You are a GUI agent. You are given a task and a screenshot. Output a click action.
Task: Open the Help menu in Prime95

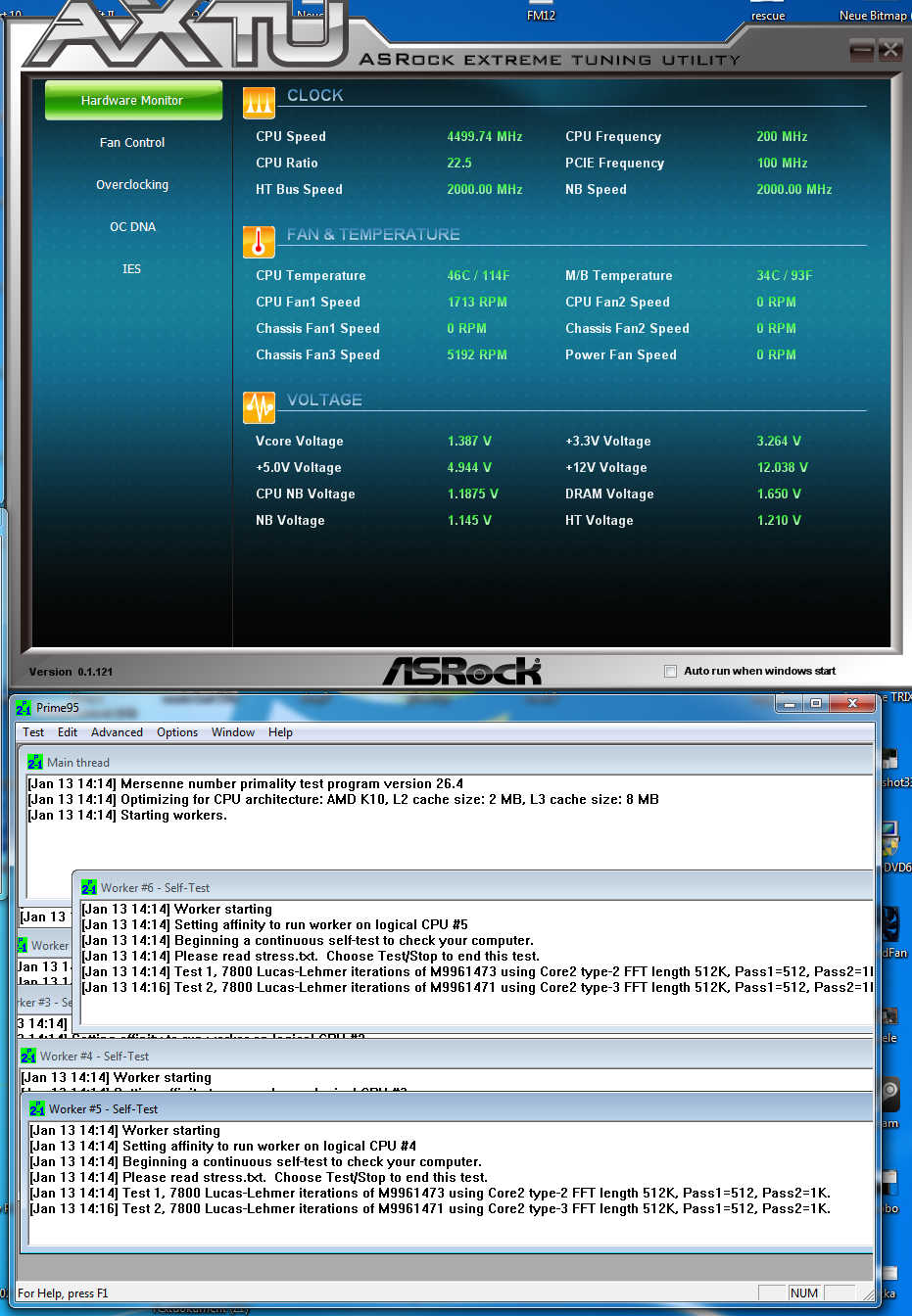[280, 731]
